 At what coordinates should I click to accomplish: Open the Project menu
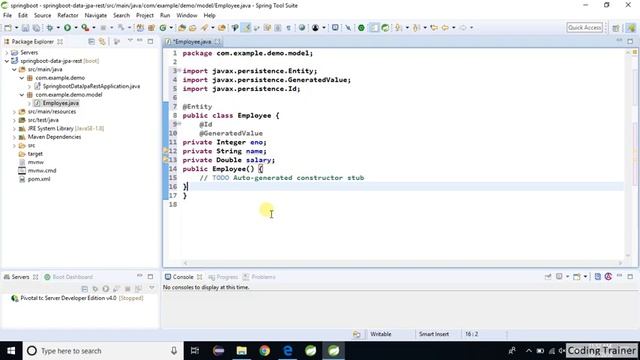(x=145, y=16)
